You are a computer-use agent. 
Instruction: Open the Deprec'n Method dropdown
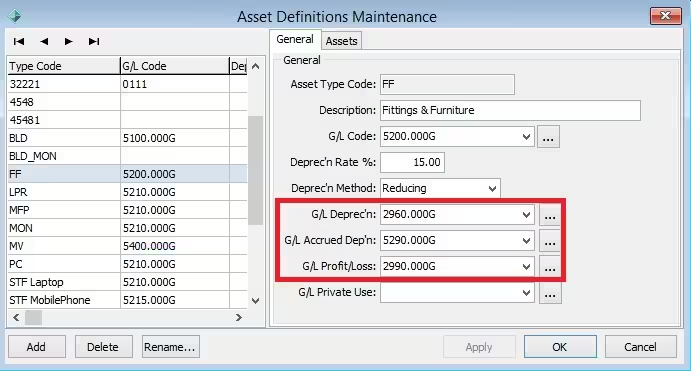pos(492,189)
